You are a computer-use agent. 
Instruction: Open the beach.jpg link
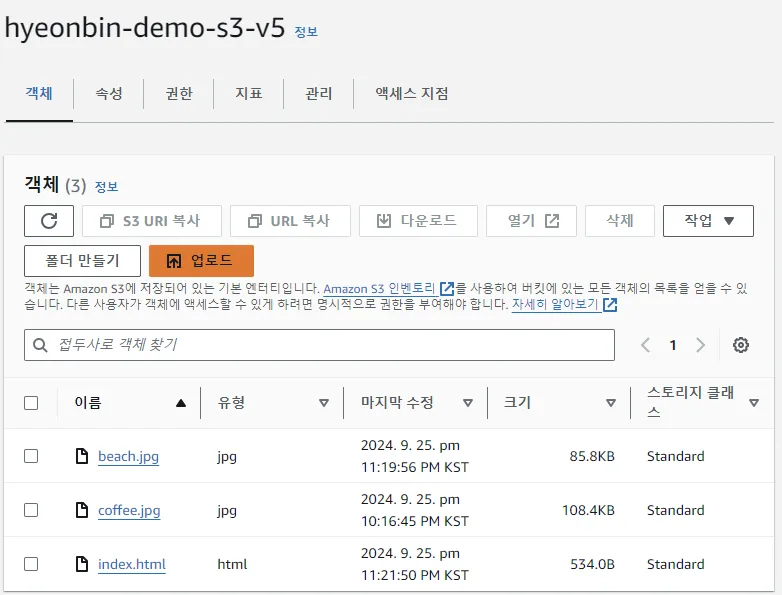click(x=128, y=456)
